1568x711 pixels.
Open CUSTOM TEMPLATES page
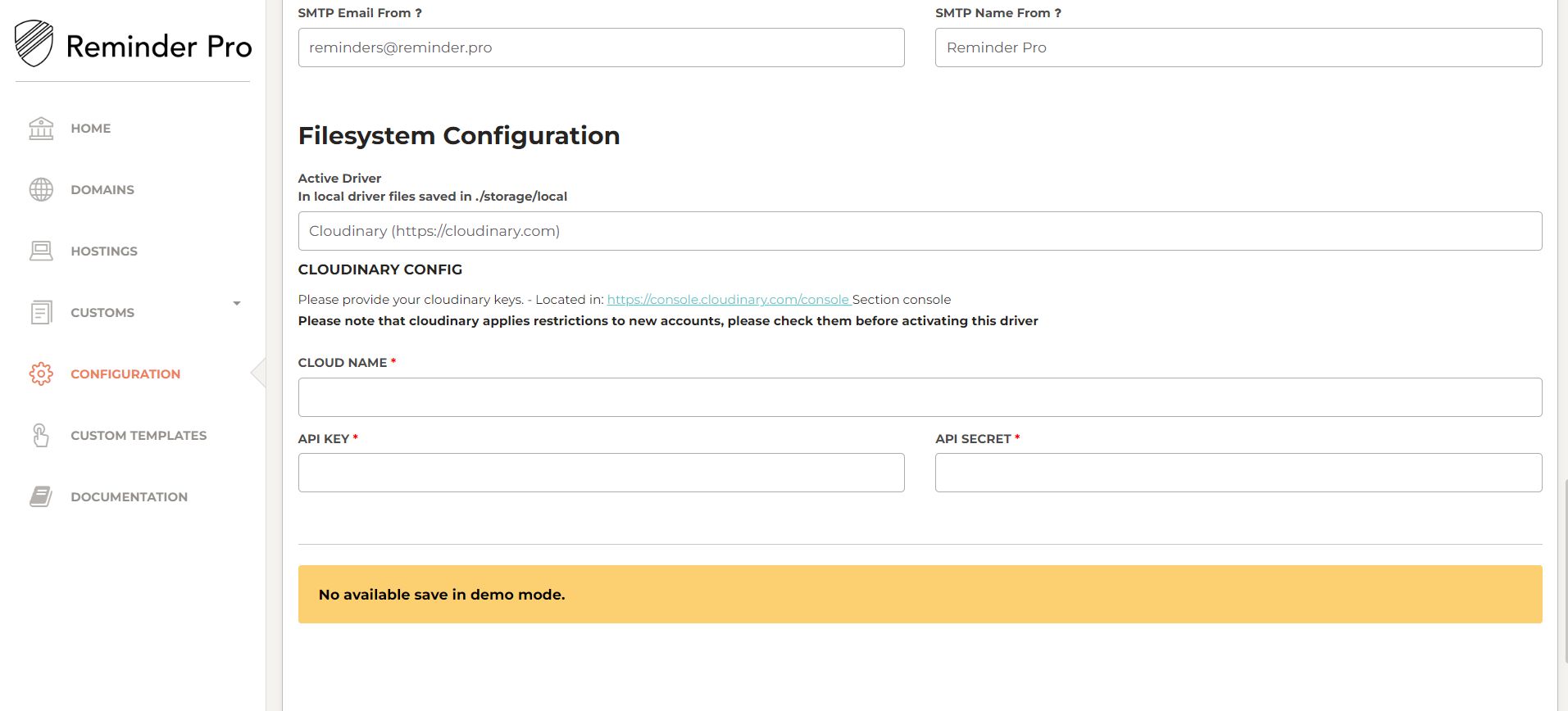[x=139, y=436]
